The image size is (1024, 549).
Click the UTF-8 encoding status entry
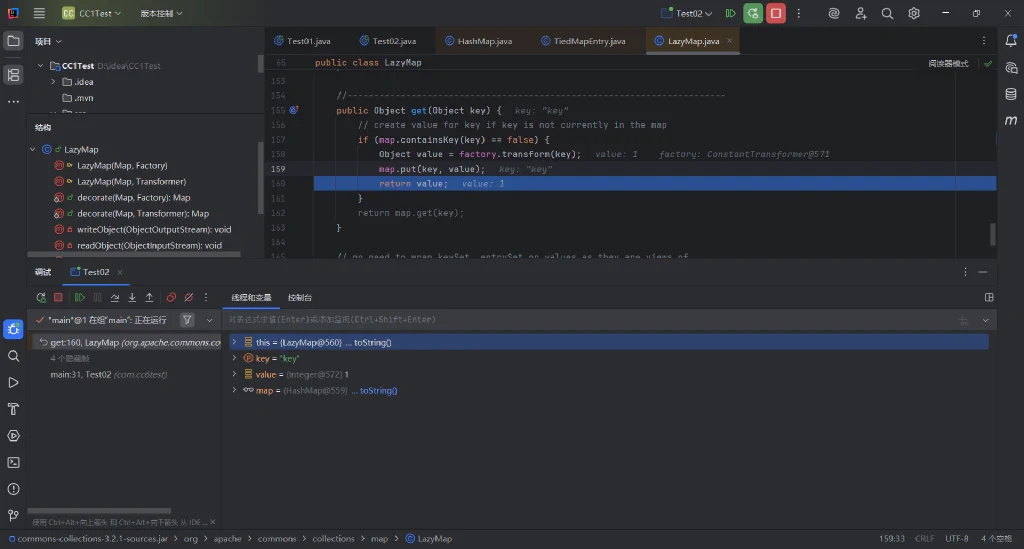957,539
